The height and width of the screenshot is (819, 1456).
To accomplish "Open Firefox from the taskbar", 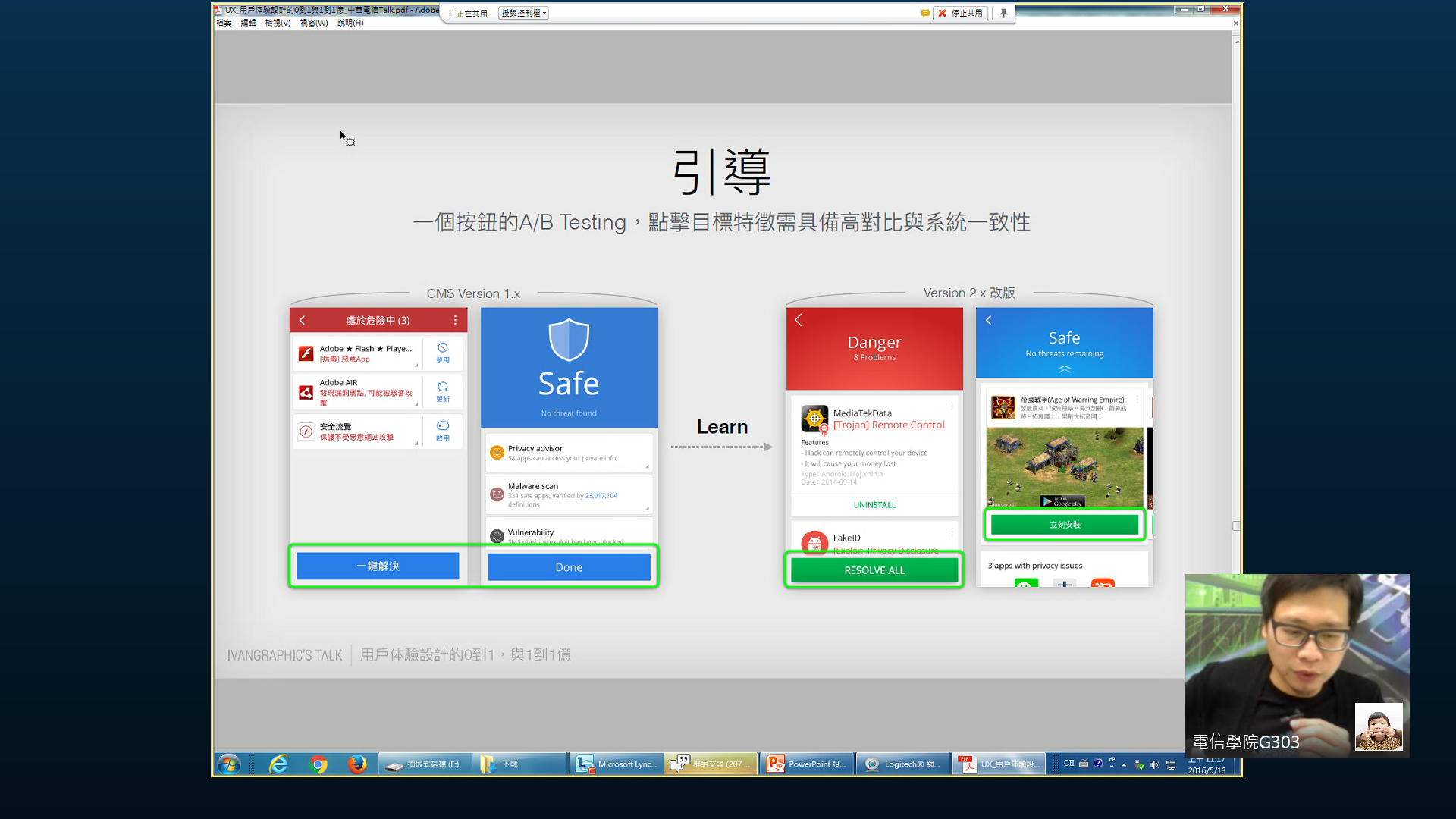I will (357, 764).
